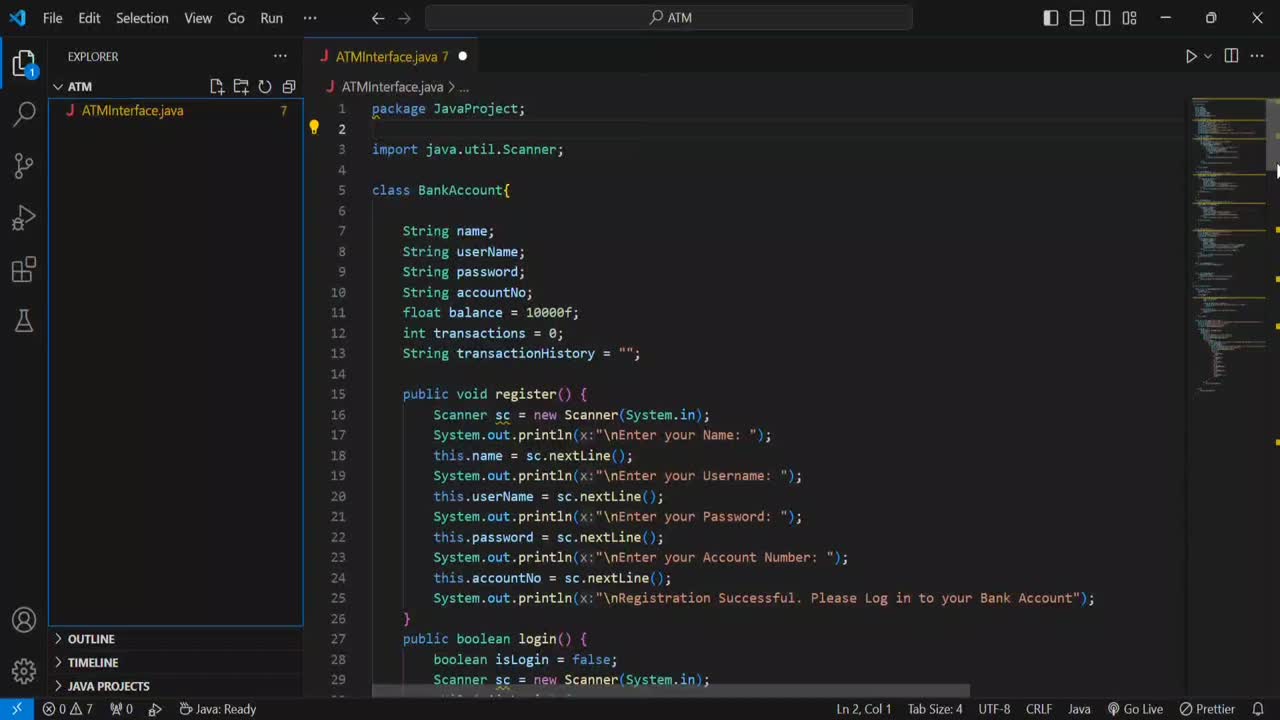This screenshot has height=720, width=1280.
Task: Open the dropdown arrow next to Run button
Action: (1208, 57)
